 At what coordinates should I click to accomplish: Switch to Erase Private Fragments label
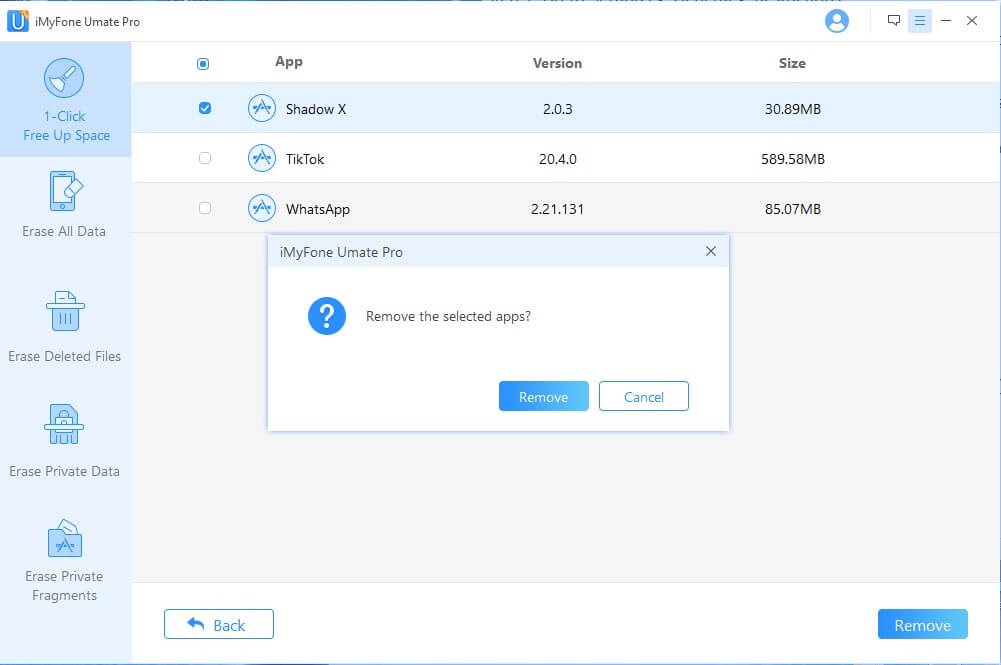tap(64, 585)
